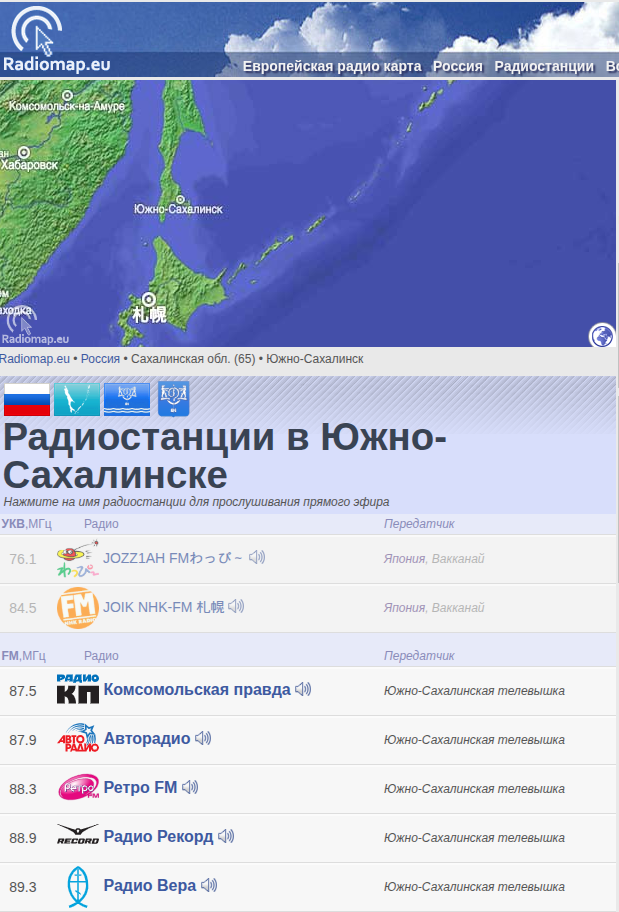Open JOIK NHK-FM 札幌 station link
This screenshot has height=912, width=619.
[163, 607]
